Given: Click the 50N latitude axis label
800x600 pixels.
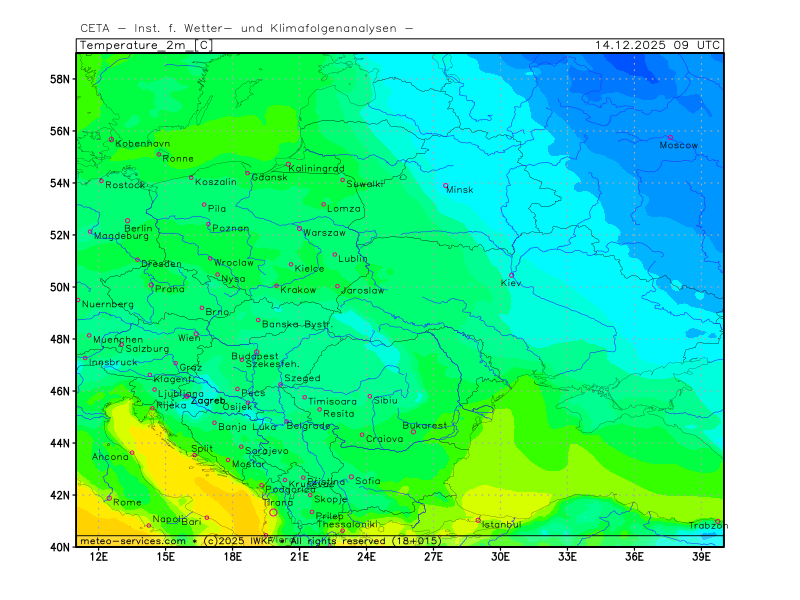Looking at the screenshot, I should (63, 288).
